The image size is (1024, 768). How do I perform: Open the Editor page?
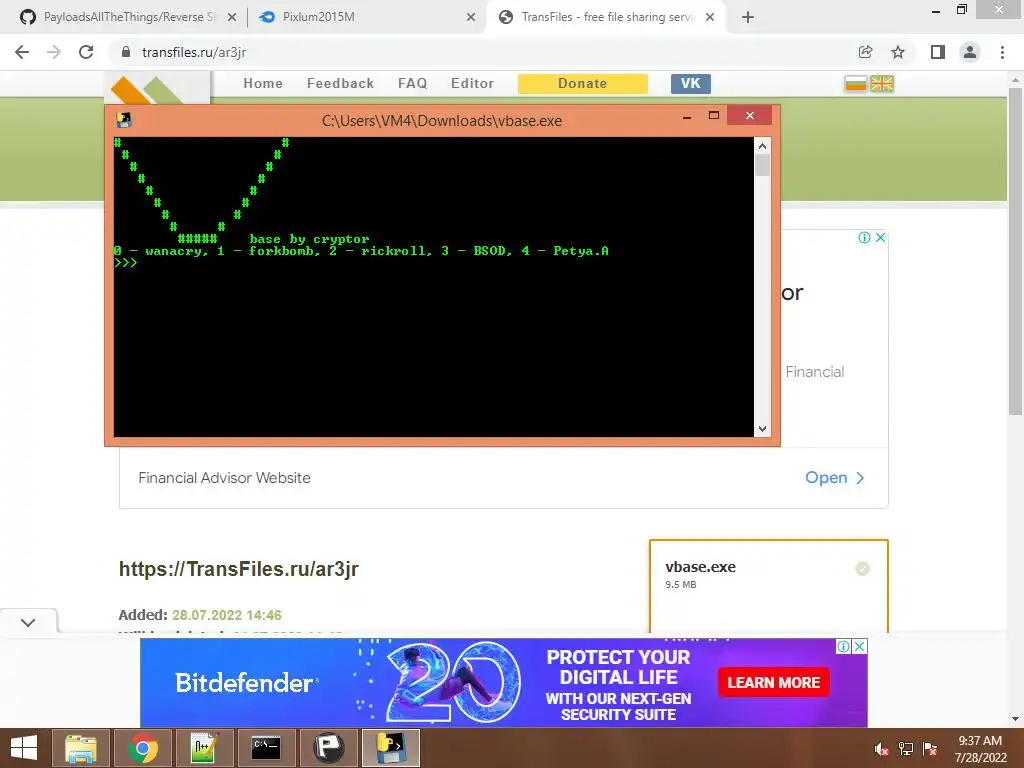(472, 84)
